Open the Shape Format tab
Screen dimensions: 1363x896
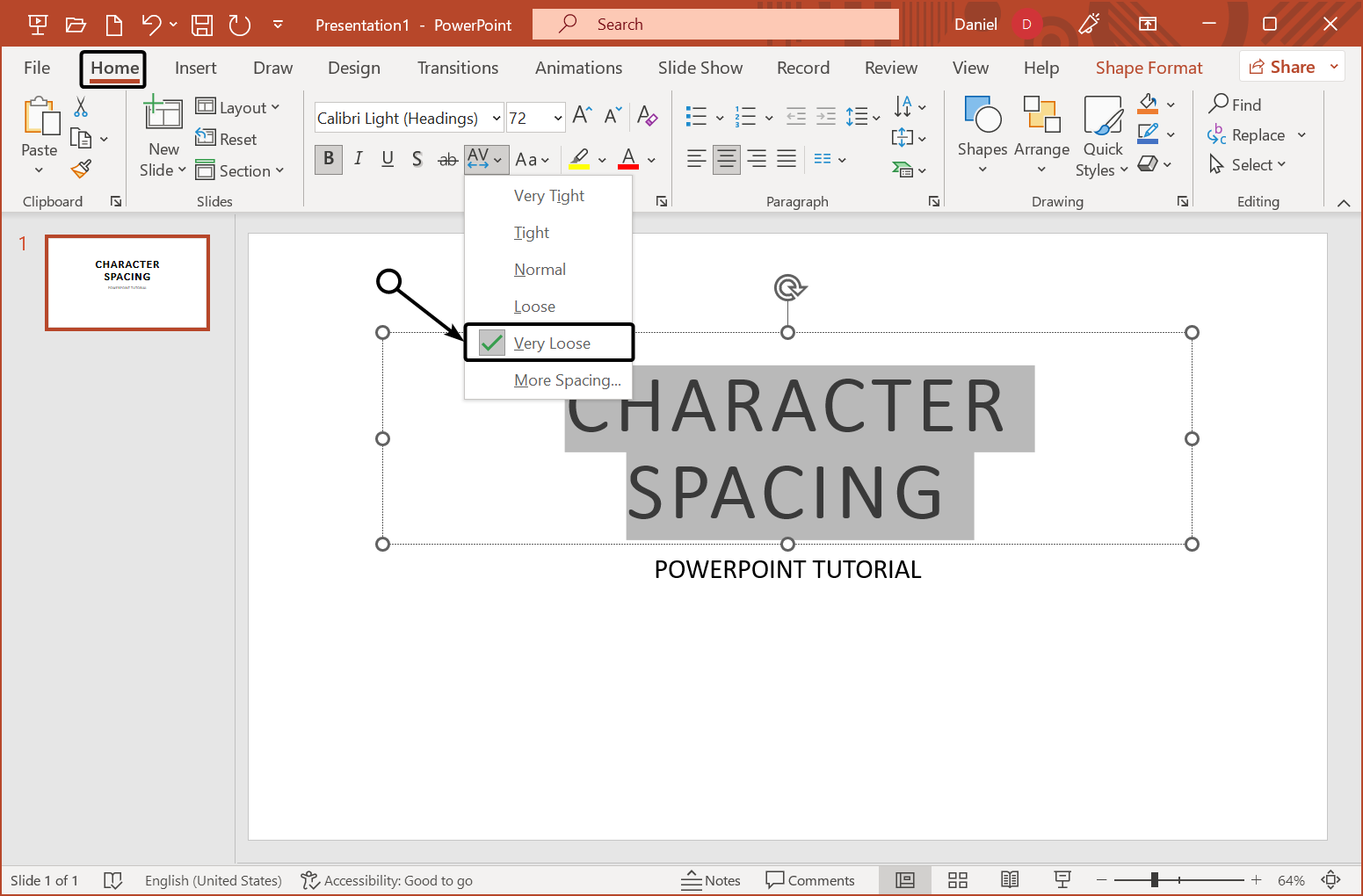1149,68
